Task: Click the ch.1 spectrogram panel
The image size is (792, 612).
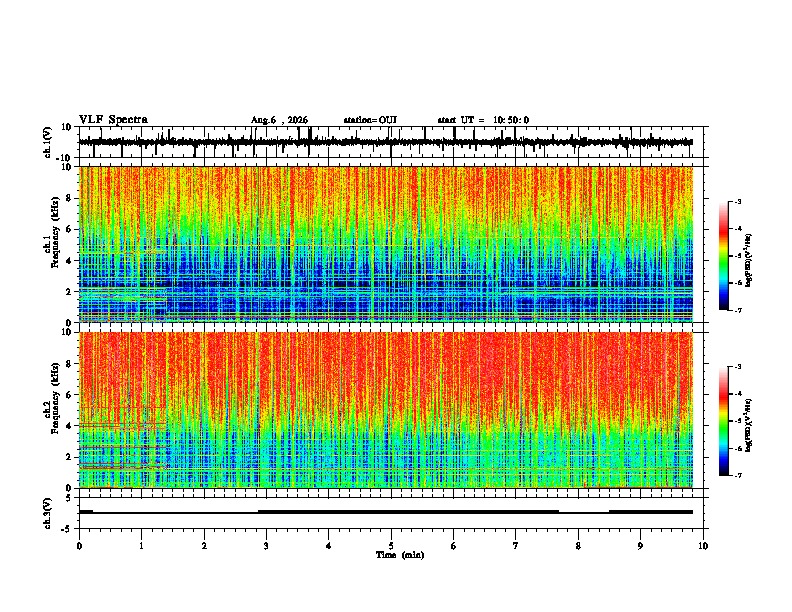Action: point(393,244)
